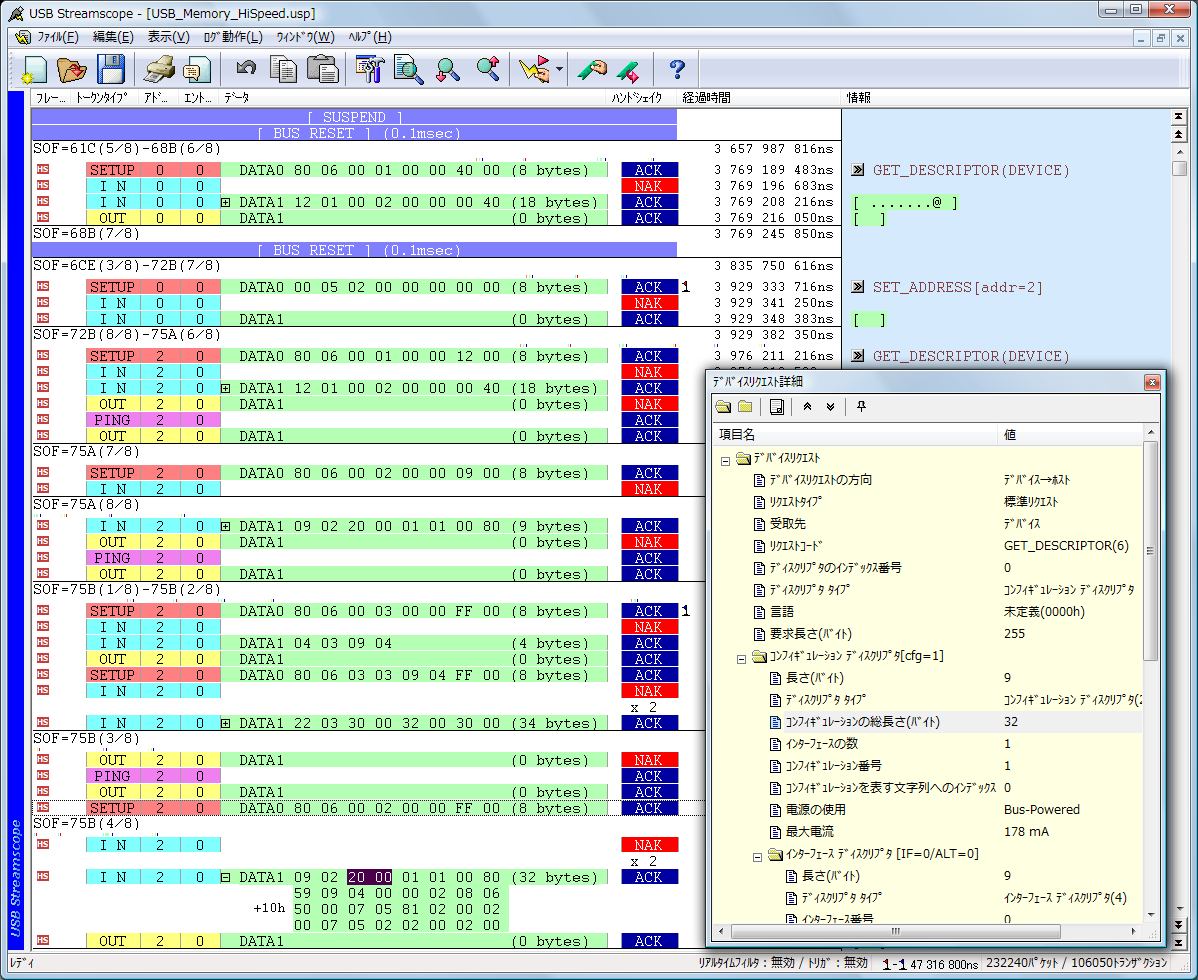This screenshot has width=1198, height=980.
Task: Open a log file via folder icon
Action: (x=72, y=70)
